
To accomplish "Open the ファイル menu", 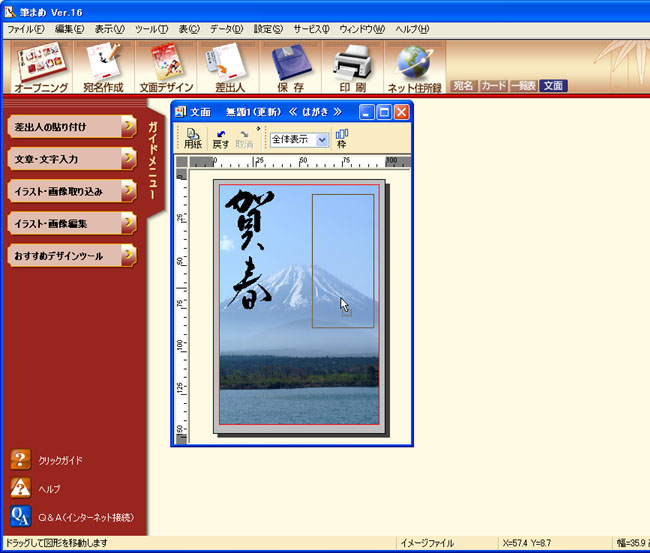I will point(25,29).
